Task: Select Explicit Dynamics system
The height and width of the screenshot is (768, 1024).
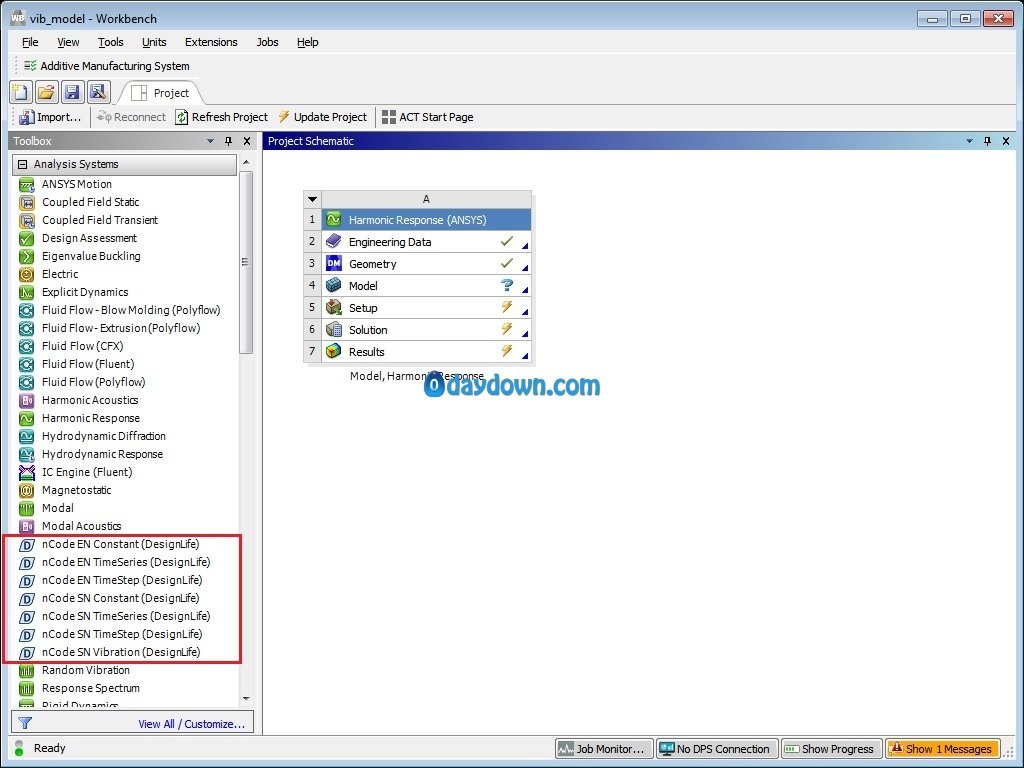Action: point(85,292)
